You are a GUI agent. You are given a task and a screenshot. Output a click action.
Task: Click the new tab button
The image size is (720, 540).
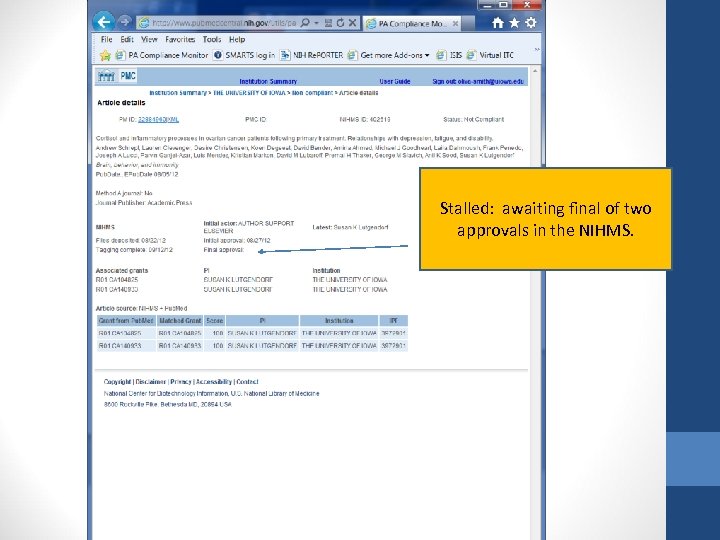(468, 23)
